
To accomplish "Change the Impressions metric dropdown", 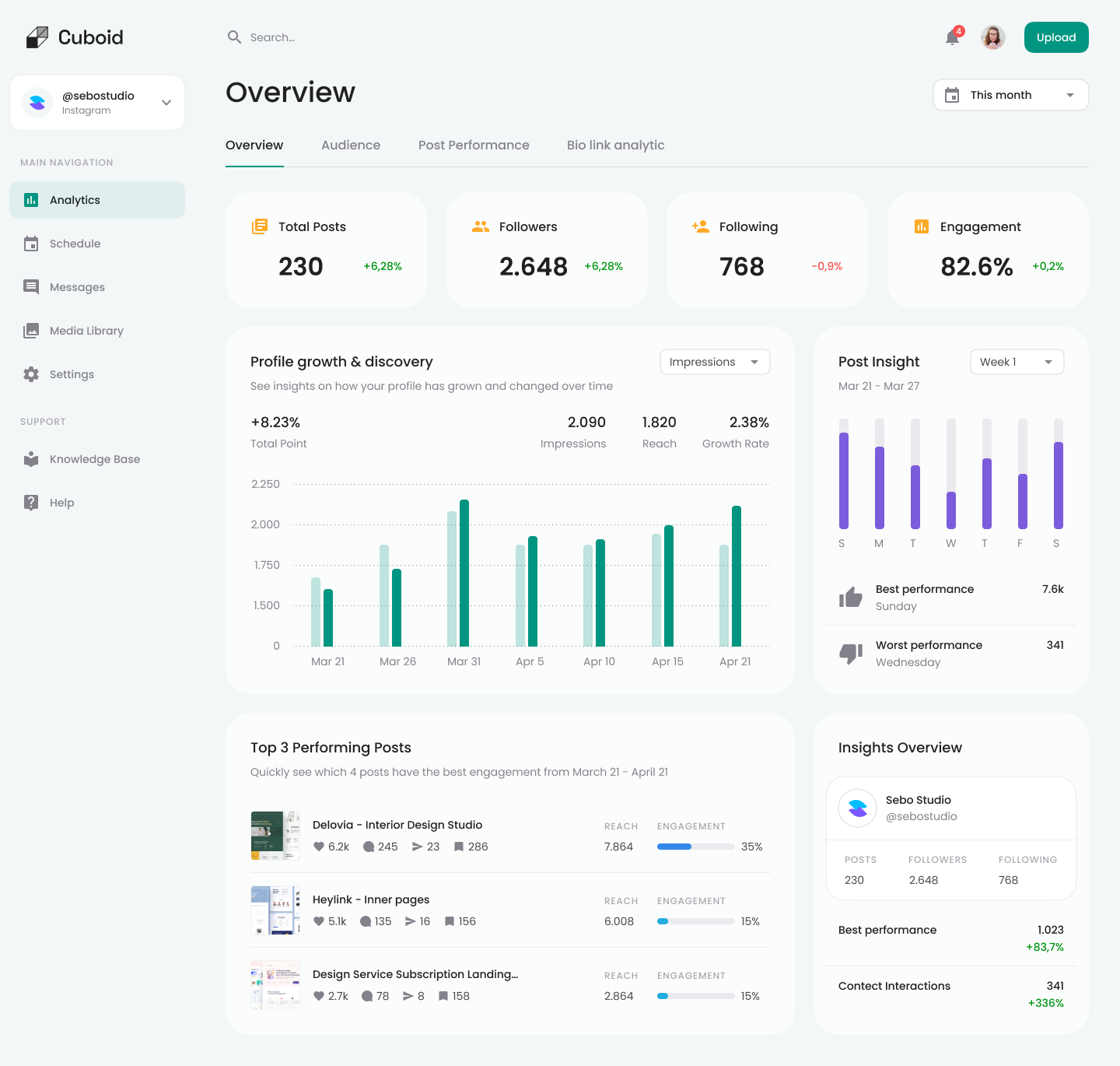I will click(714, 362).
